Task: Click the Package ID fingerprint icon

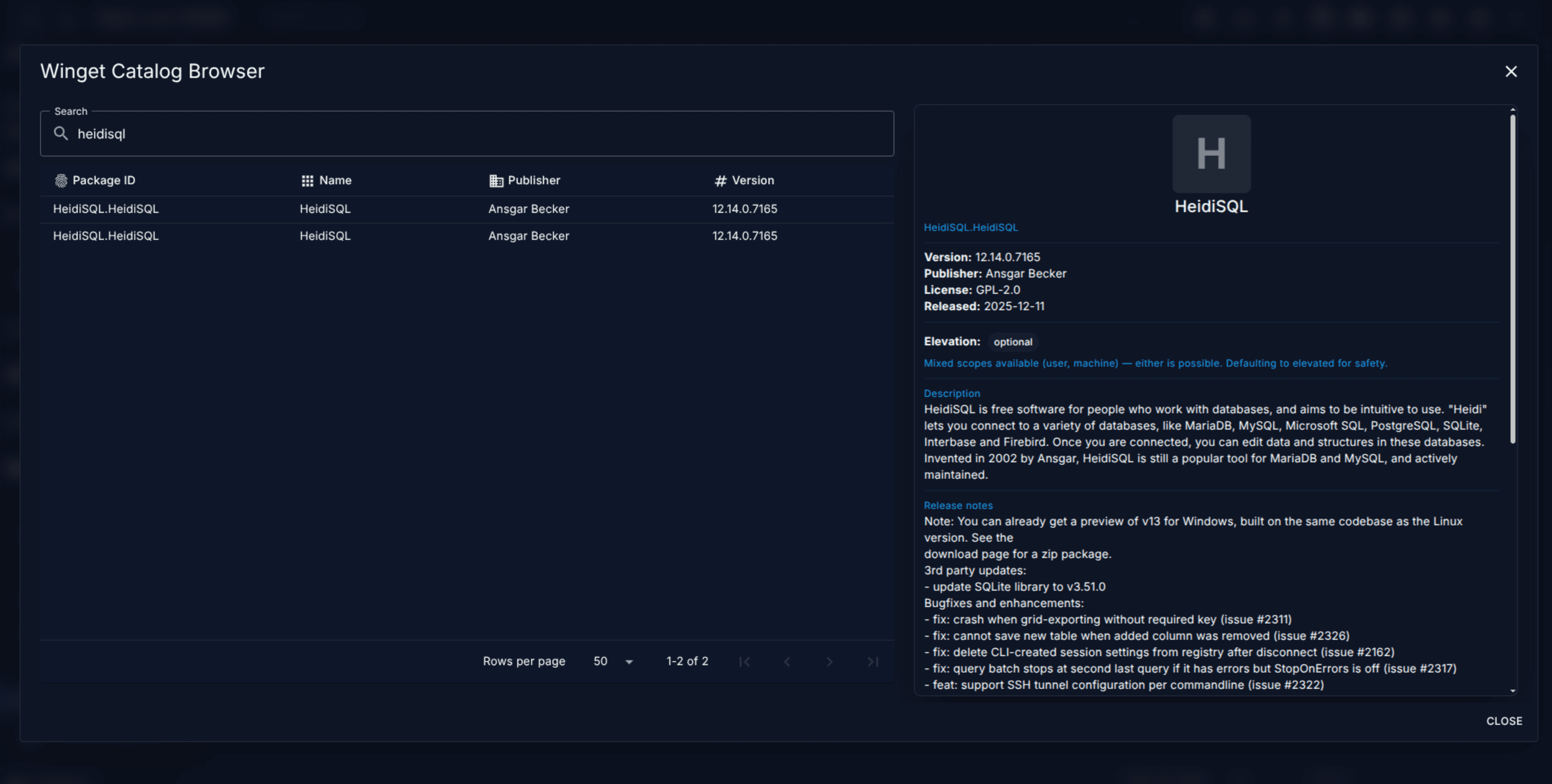Action: point(61,180)
